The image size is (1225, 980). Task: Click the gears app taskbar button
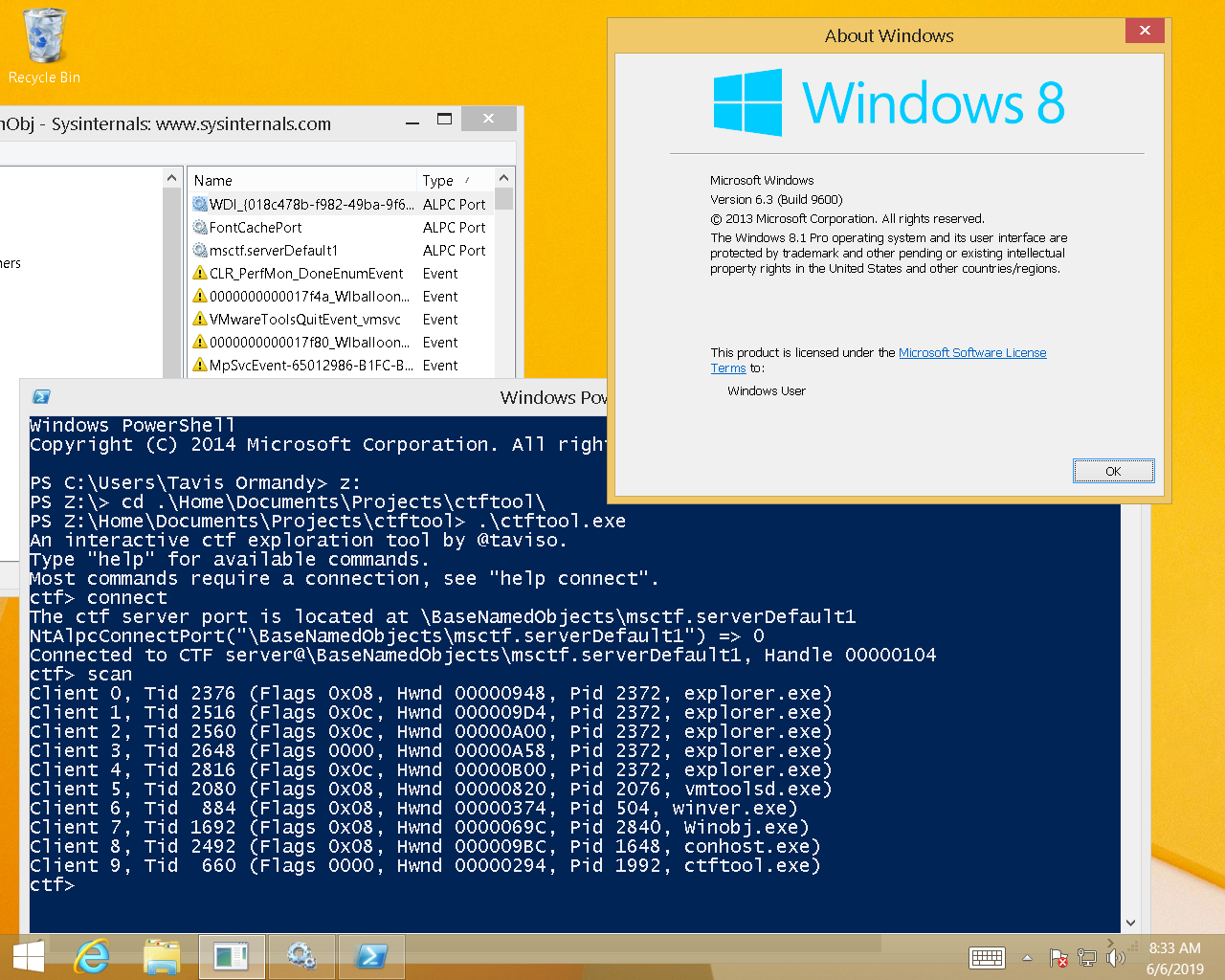coord(301,956)
